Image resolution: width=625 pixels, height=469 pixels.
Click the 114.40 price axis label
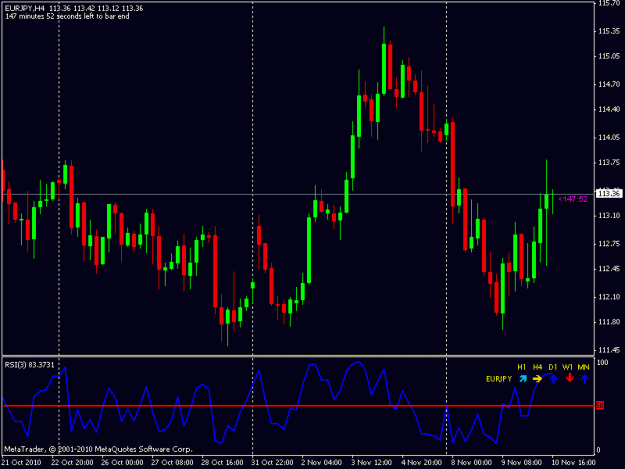pos(609,109)
